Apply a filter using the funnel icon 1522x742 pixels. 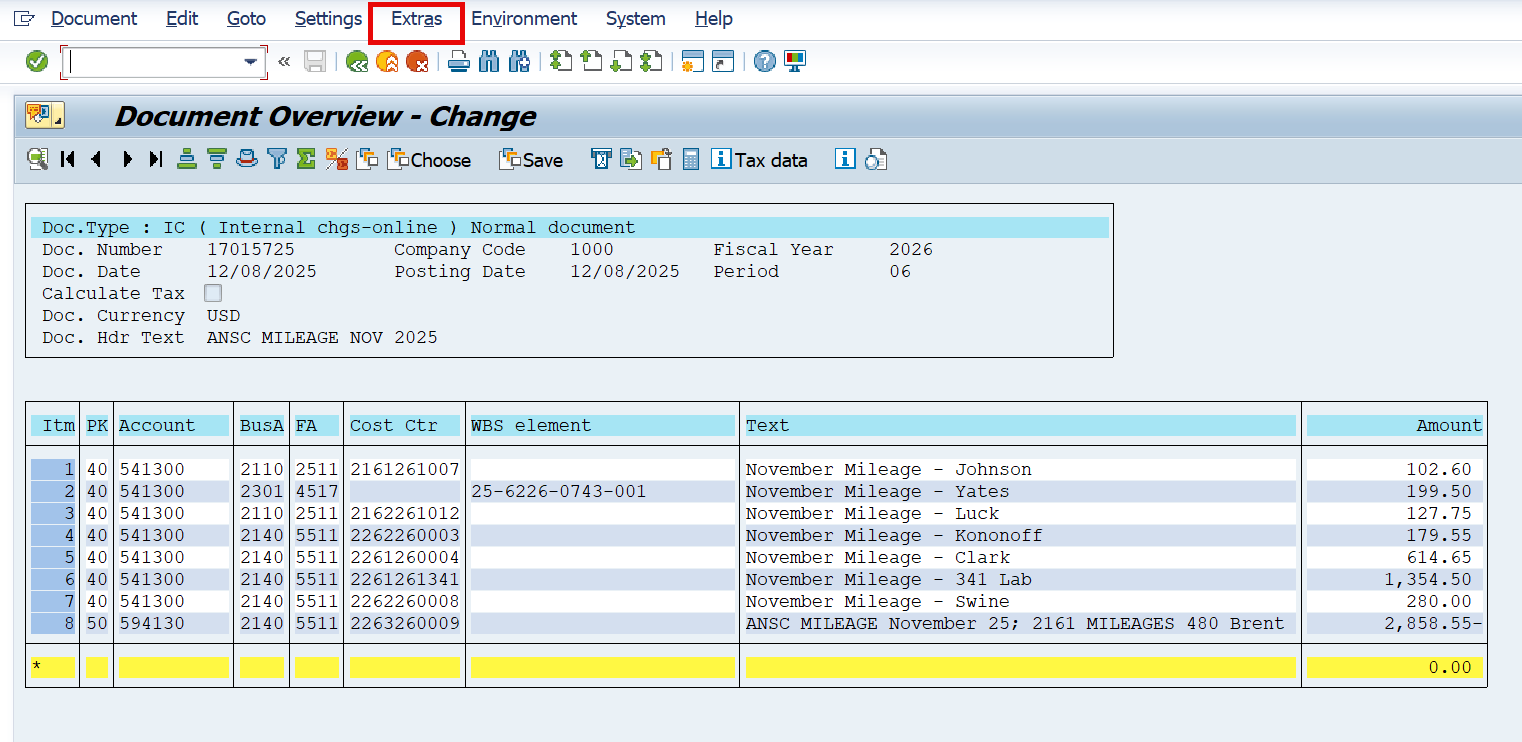(x=277, y=159)
